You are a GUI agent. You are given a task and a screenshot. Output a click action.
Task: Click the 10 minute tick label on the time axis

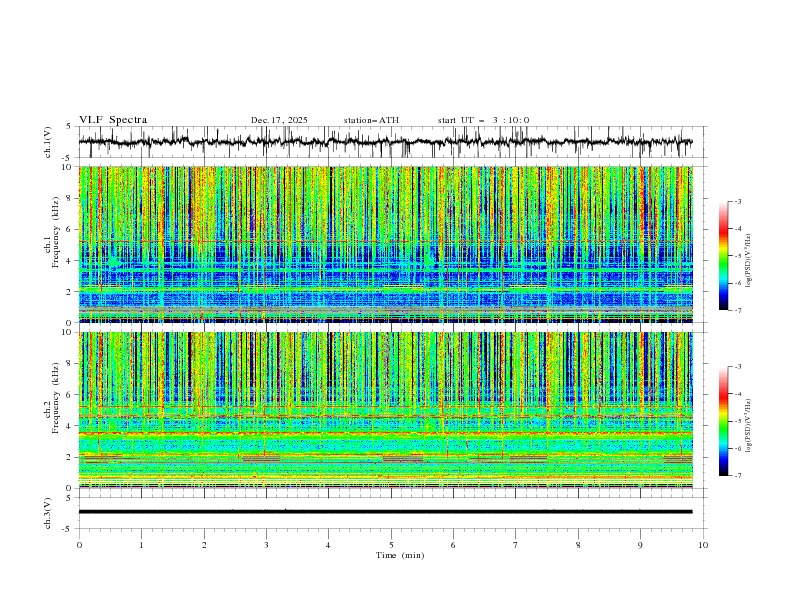click(703, 545)
